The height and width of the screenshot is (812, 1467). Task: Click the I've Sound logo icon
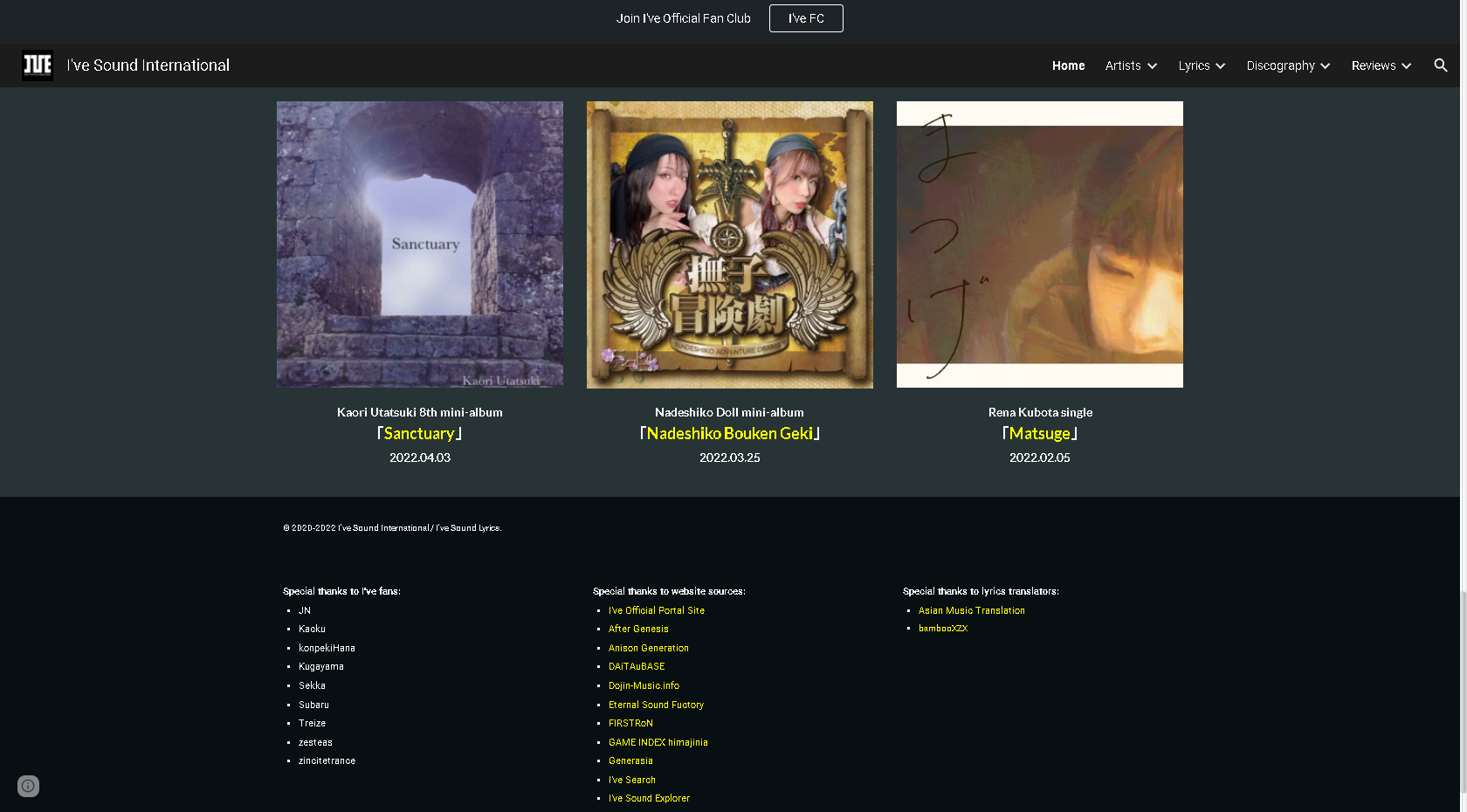[x=38, y=65]
